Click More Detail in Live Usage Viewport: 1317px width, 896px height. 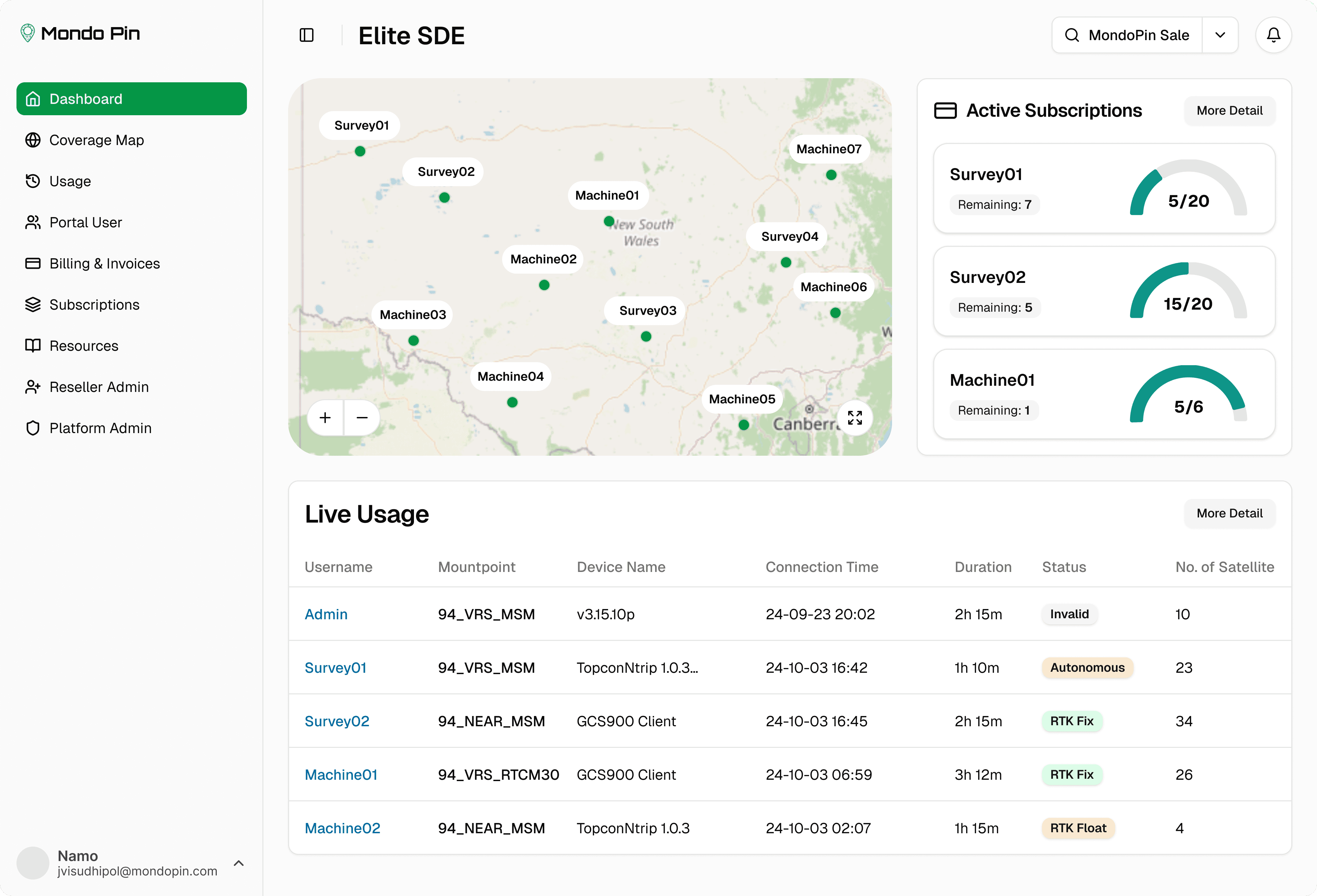pos(1229,513)
